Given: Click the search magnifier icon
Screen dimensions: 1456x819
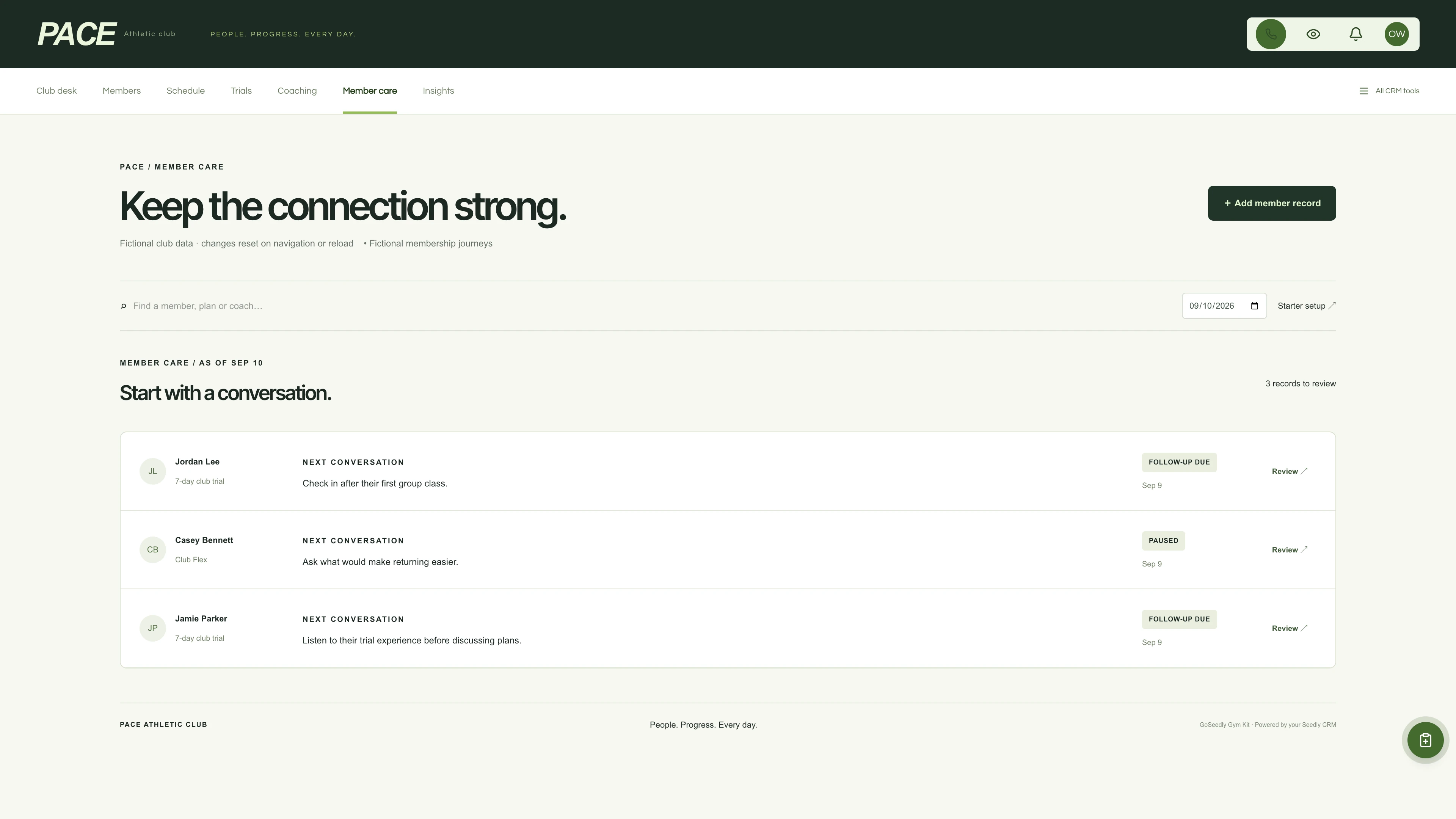Looking at the screenshot, I should 123,306.
